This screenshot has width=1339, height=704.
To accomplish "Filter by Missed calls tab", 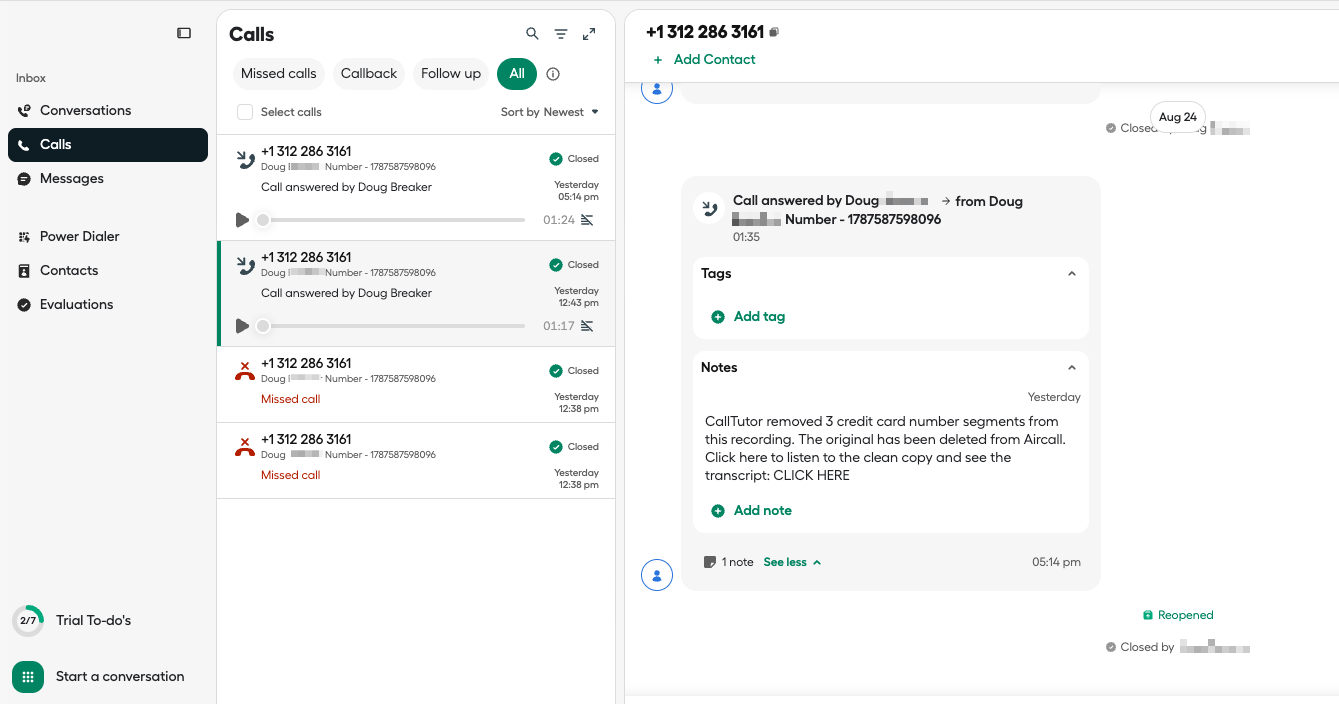I will click(279, 74).
